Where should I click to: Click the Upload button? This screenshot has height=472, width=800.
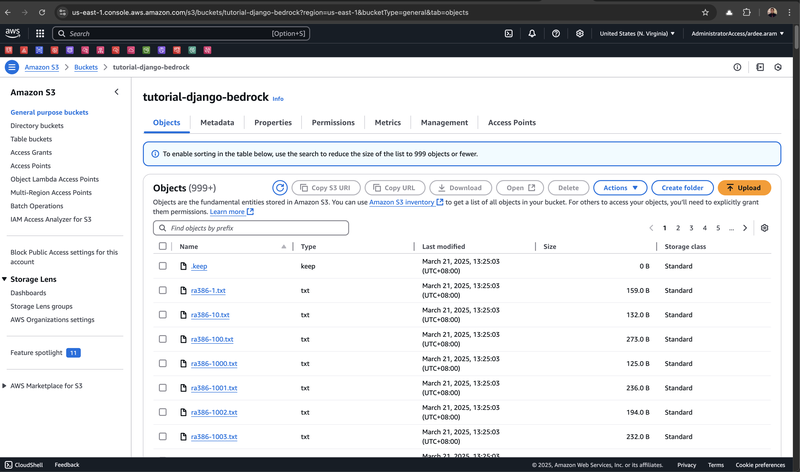pos(744,188)
